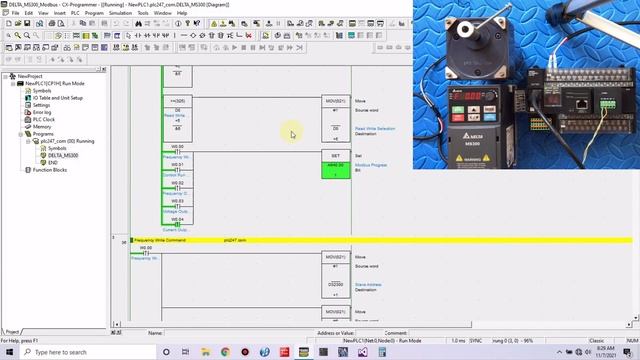This screenshot has width=640, height=360.
Task: Click the teal window-view toolbar icon
Action: (351, 36)
